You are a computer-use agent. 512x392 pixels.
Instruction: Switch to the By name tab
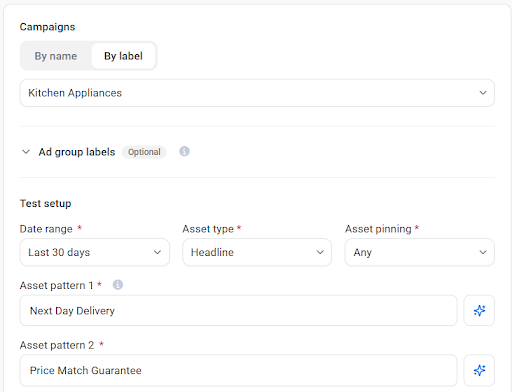click(56, 56)
